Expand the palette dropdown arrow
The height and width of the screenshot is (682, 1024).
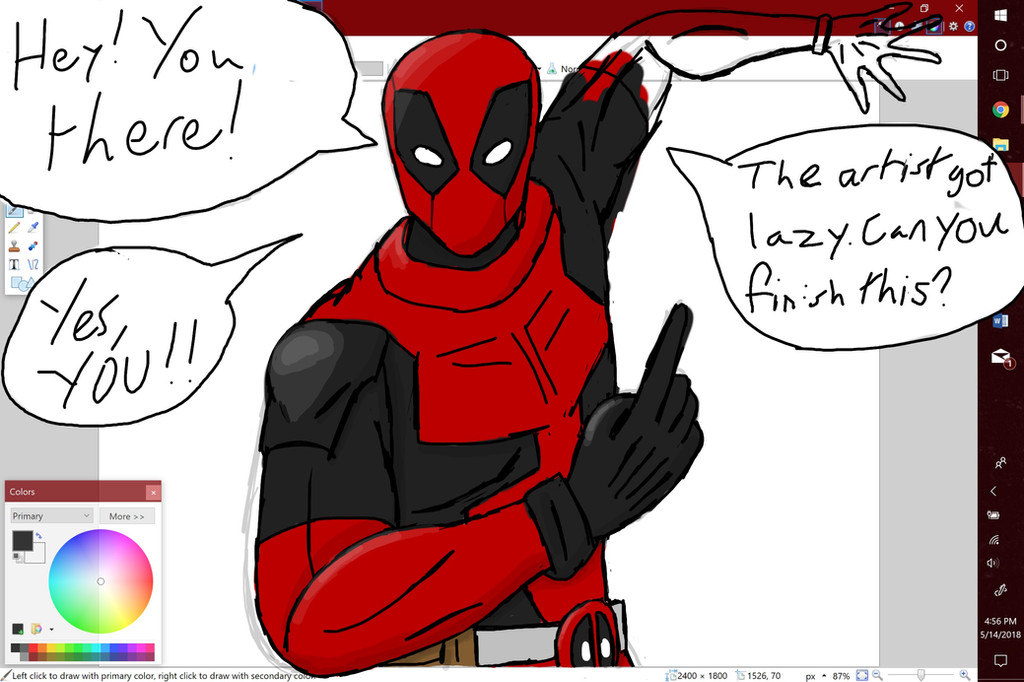(52, 630)
